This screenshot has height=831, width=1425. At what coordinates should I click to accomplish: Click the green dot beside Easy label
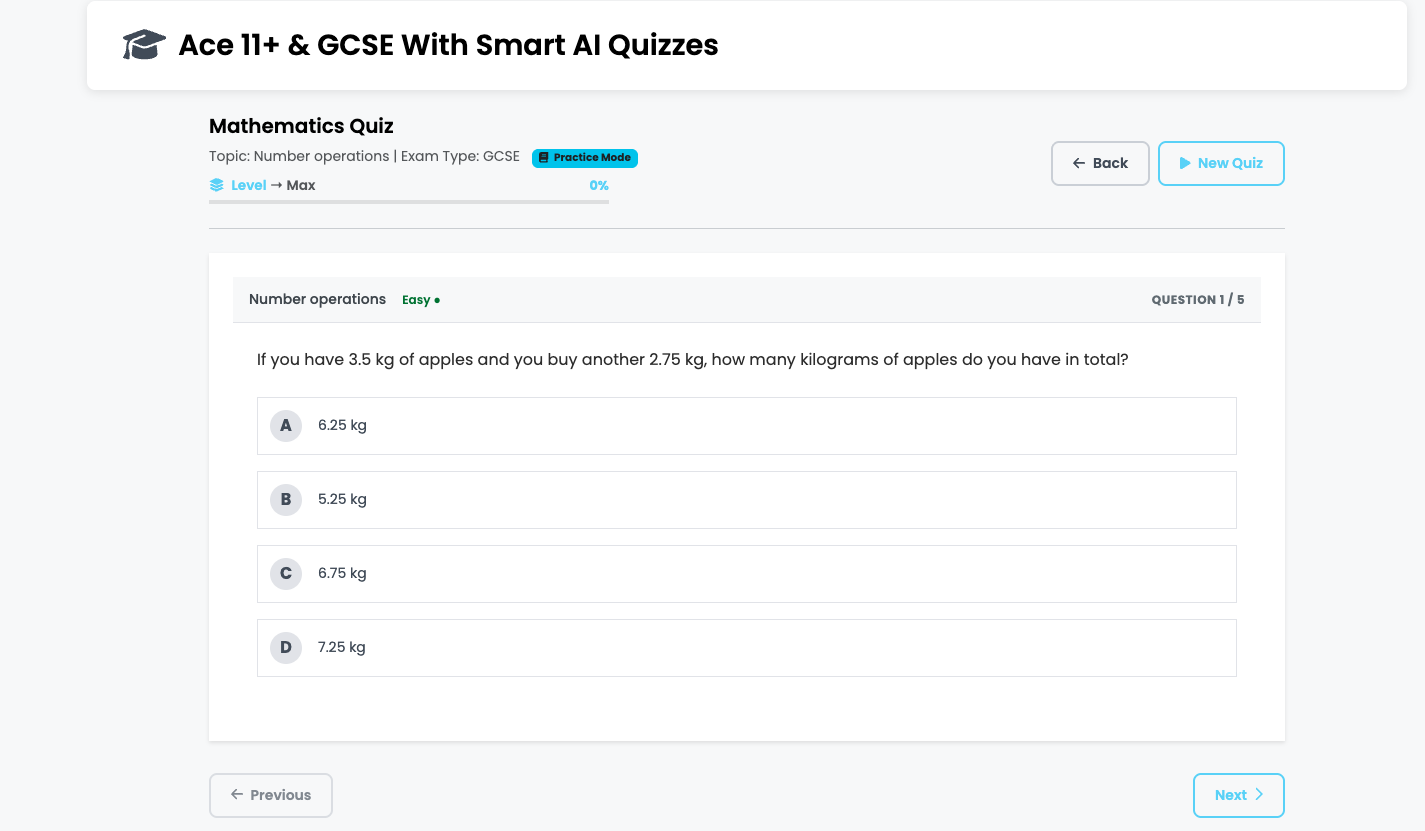tap(437, 298)
